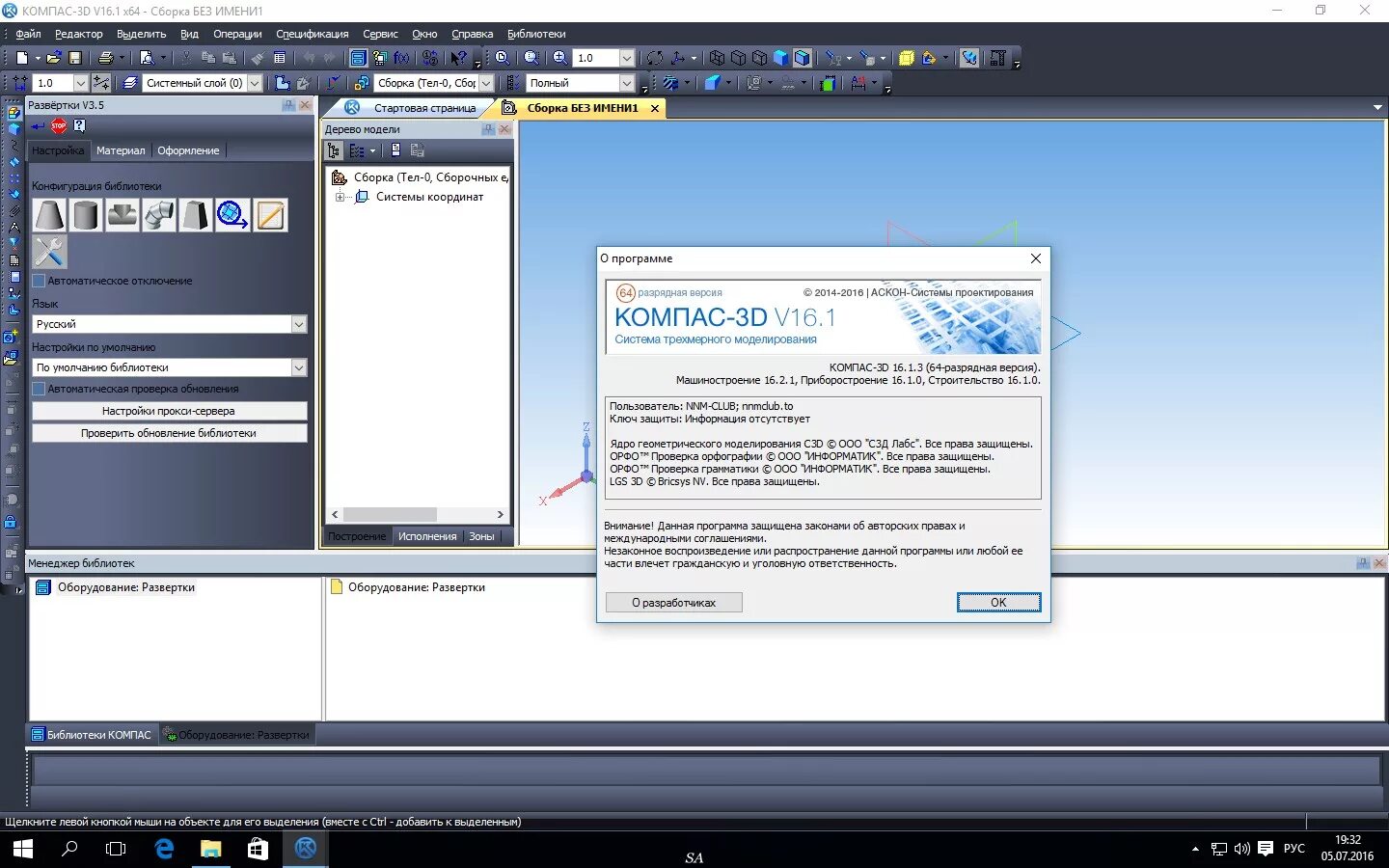Click the blue circle-with-arrow library icon
The image size is (1389, 868).
click(232, 215)
